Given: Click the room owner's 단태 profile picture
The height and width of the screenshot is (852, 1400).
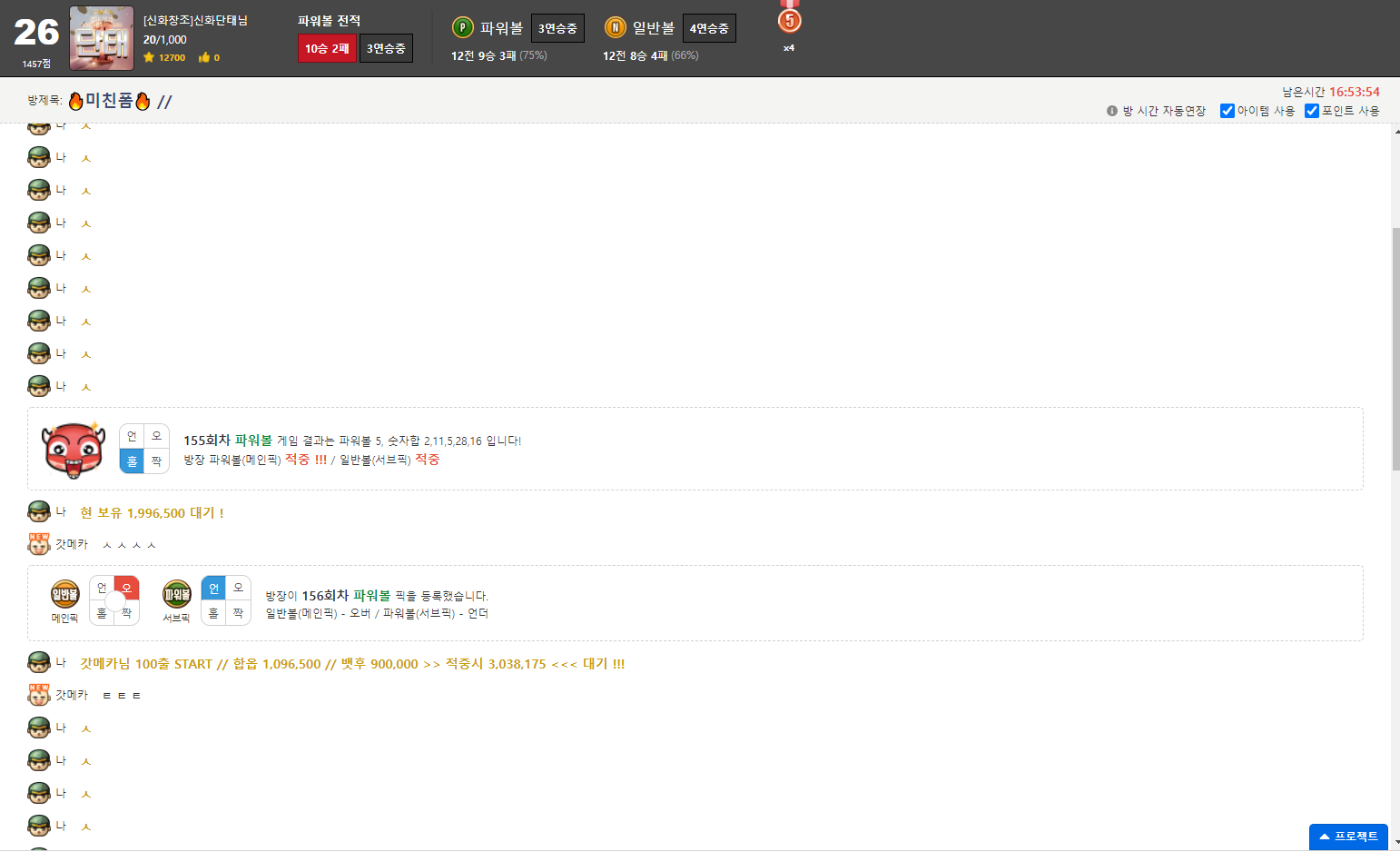Looking at the screenshot, I should [102, 38].
